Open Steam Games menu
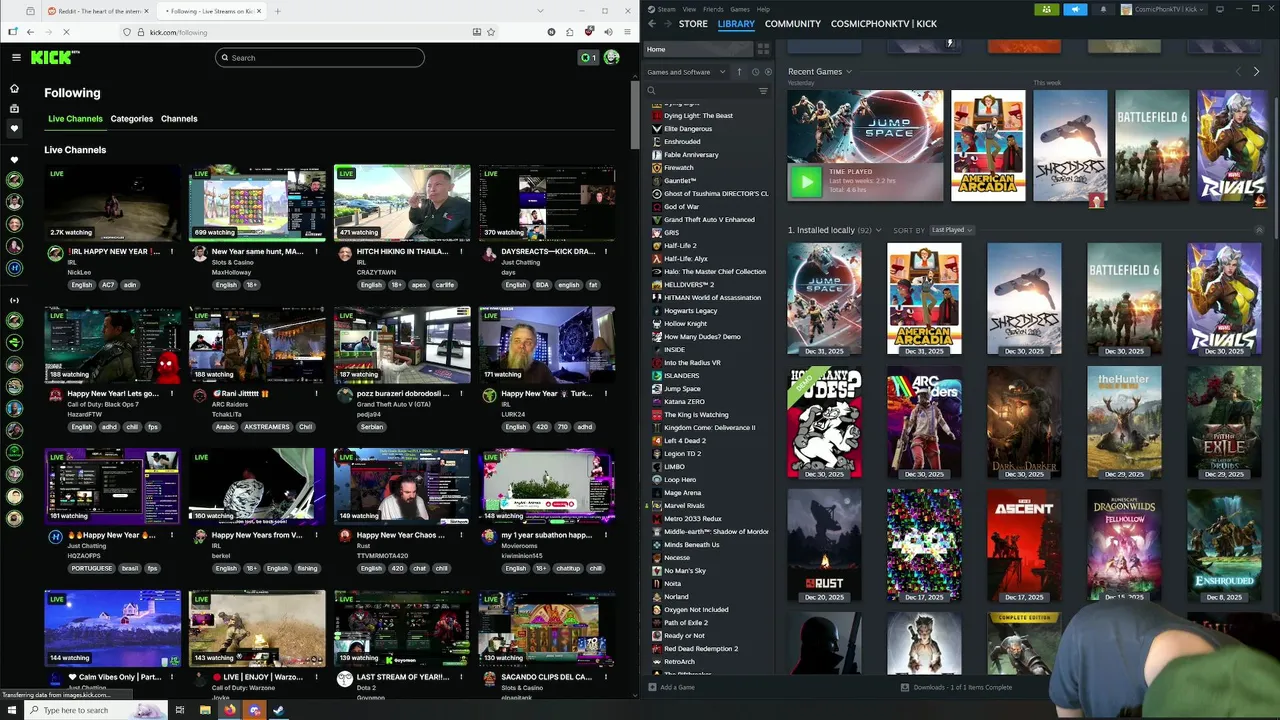Screen dimensions: 1280x720 pos(740,9)
